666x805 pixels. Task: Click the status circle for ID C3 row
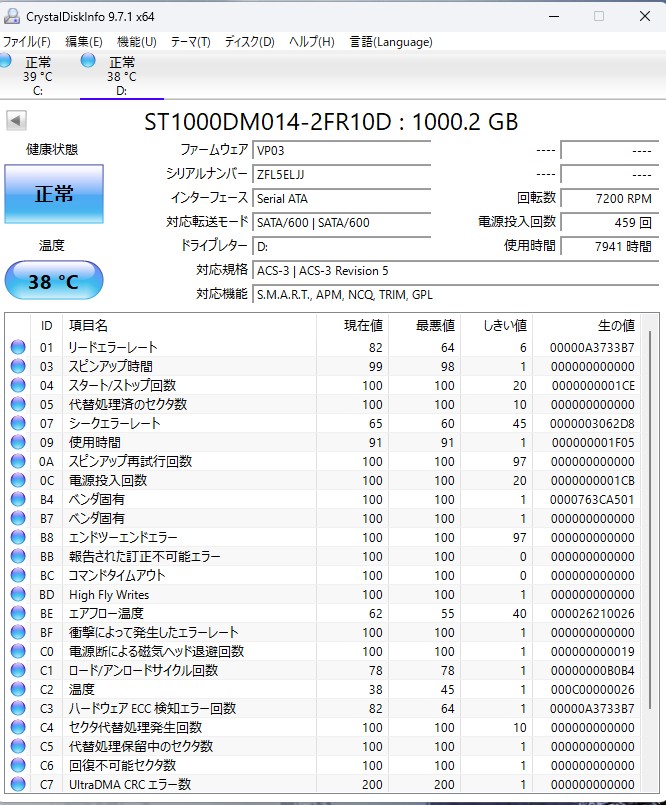point(18,708)
